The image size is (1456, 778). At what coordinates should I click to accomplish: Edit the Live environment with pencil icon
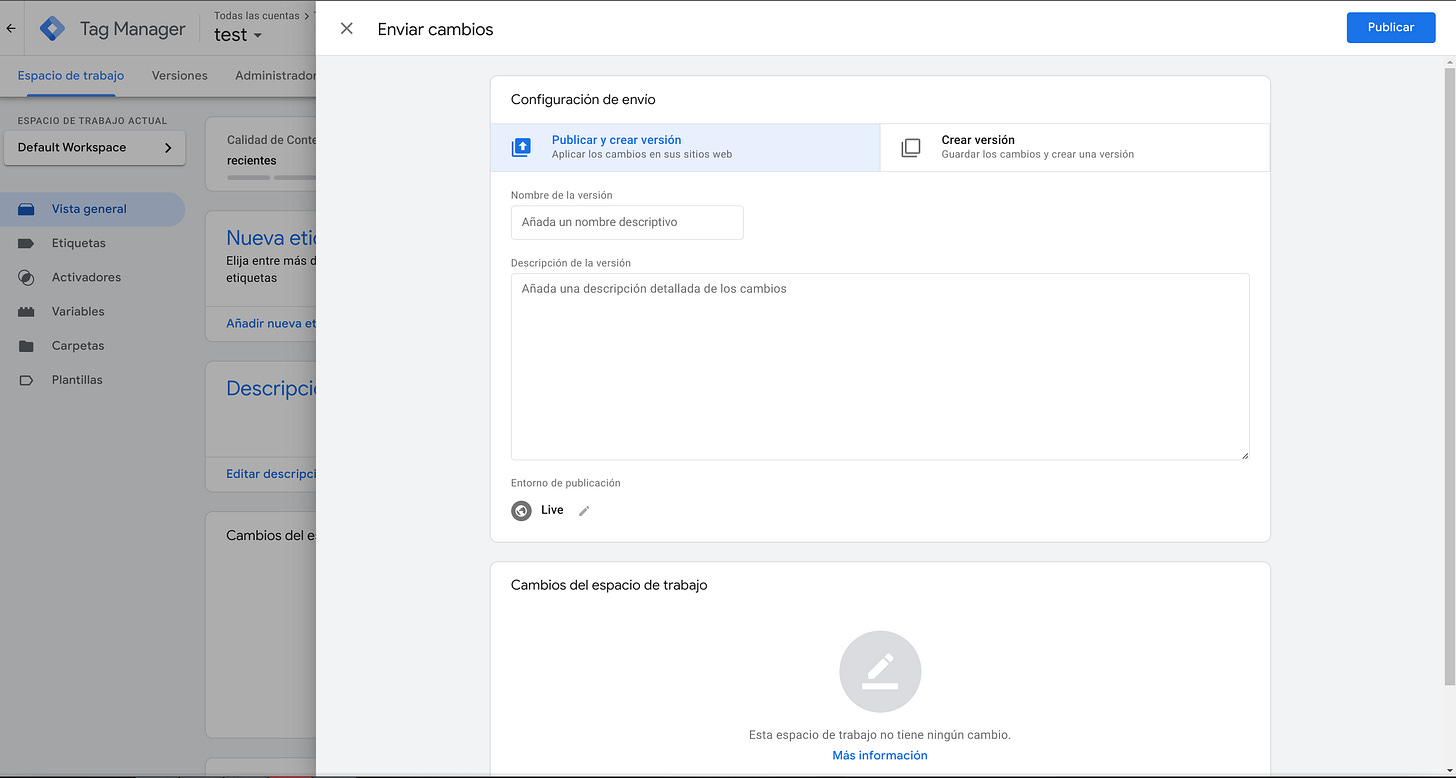584,511
